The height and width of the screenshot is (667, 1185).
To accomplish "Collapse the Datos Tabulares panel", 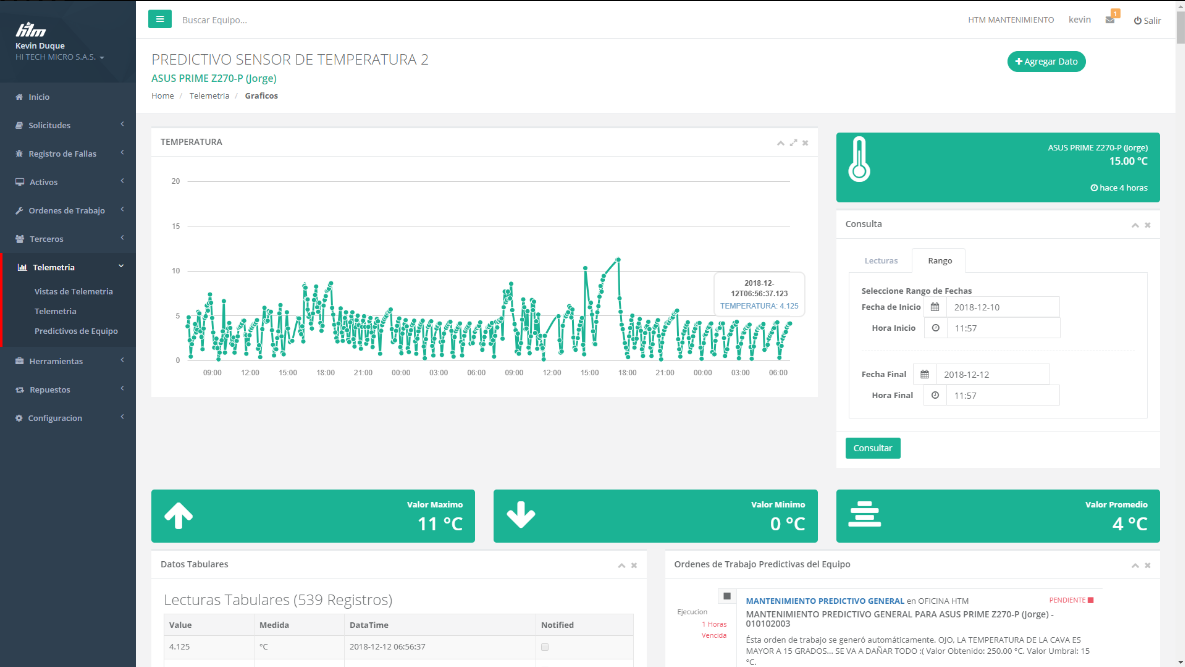I will 621,565.
